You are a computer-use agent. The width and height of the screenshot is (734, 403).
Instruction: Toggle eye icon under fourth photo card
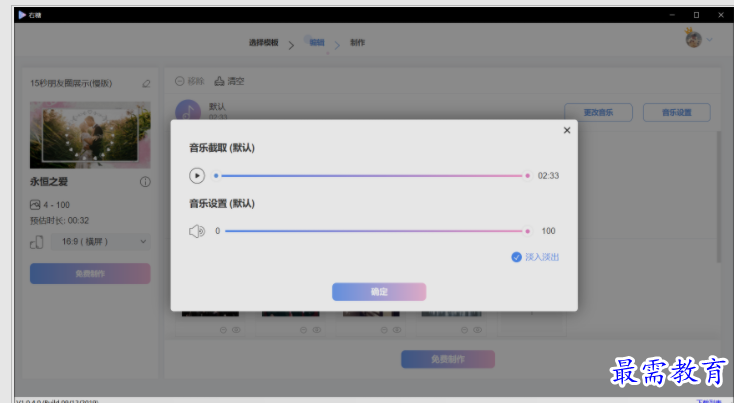[477, 330]
